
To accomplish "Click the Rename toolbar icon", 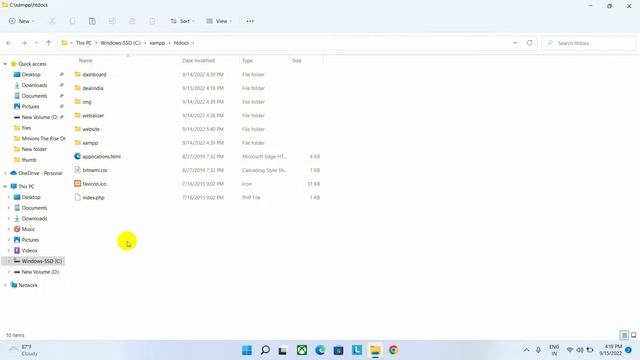I will (x=112, y=21).
